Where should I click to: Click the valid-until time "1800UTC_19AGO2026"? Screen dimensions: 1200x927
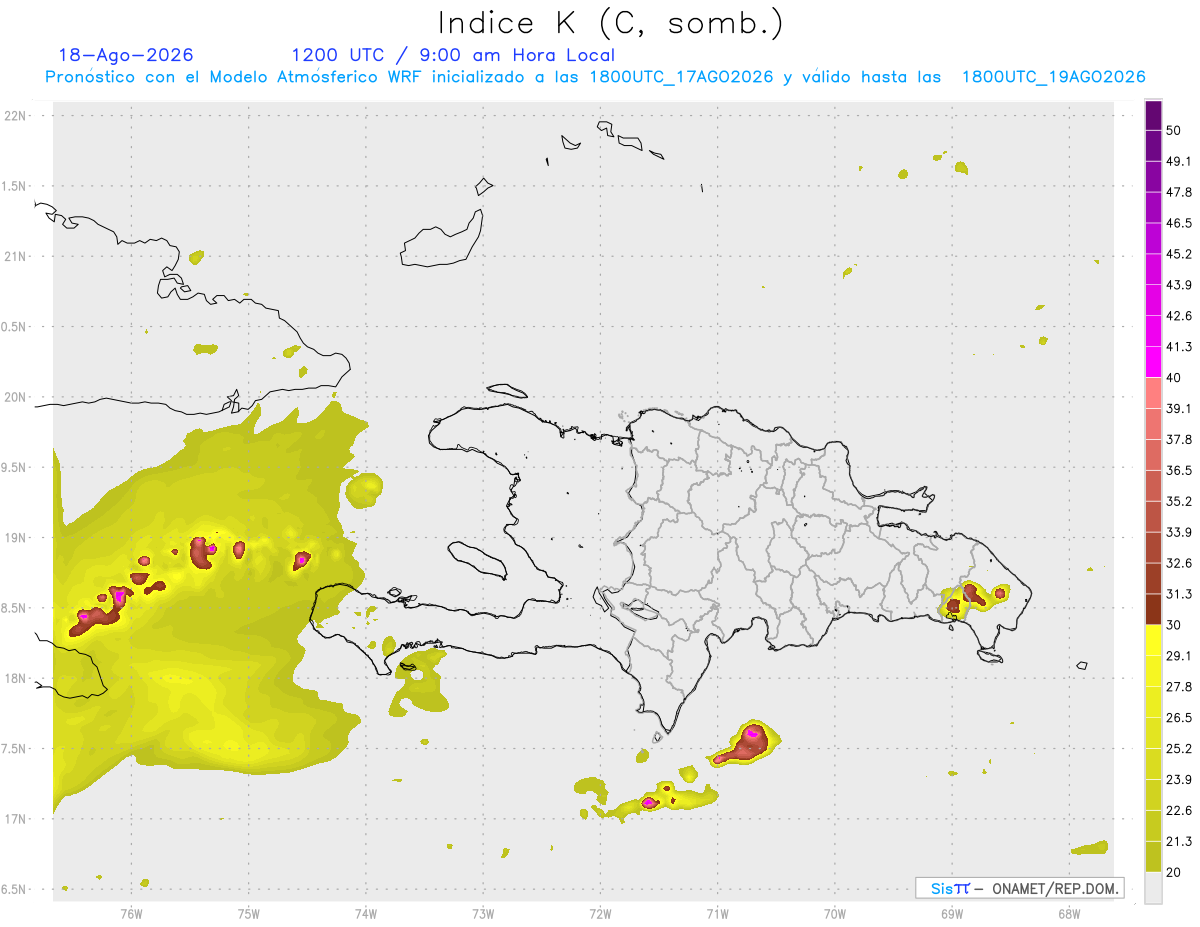point(1053,77)
